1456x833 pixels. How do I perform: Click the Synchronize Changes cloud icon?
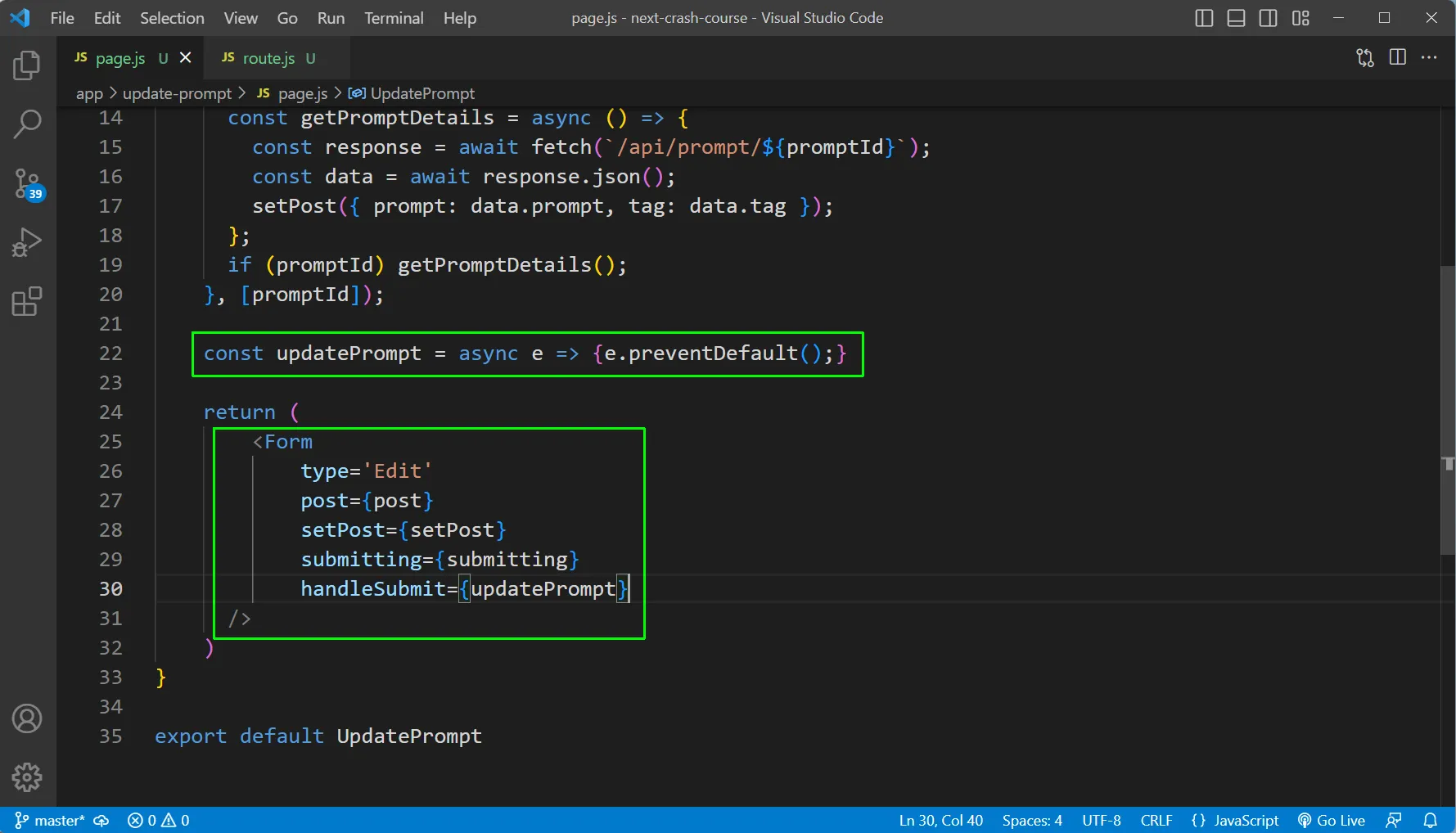[x=101, y=820]
